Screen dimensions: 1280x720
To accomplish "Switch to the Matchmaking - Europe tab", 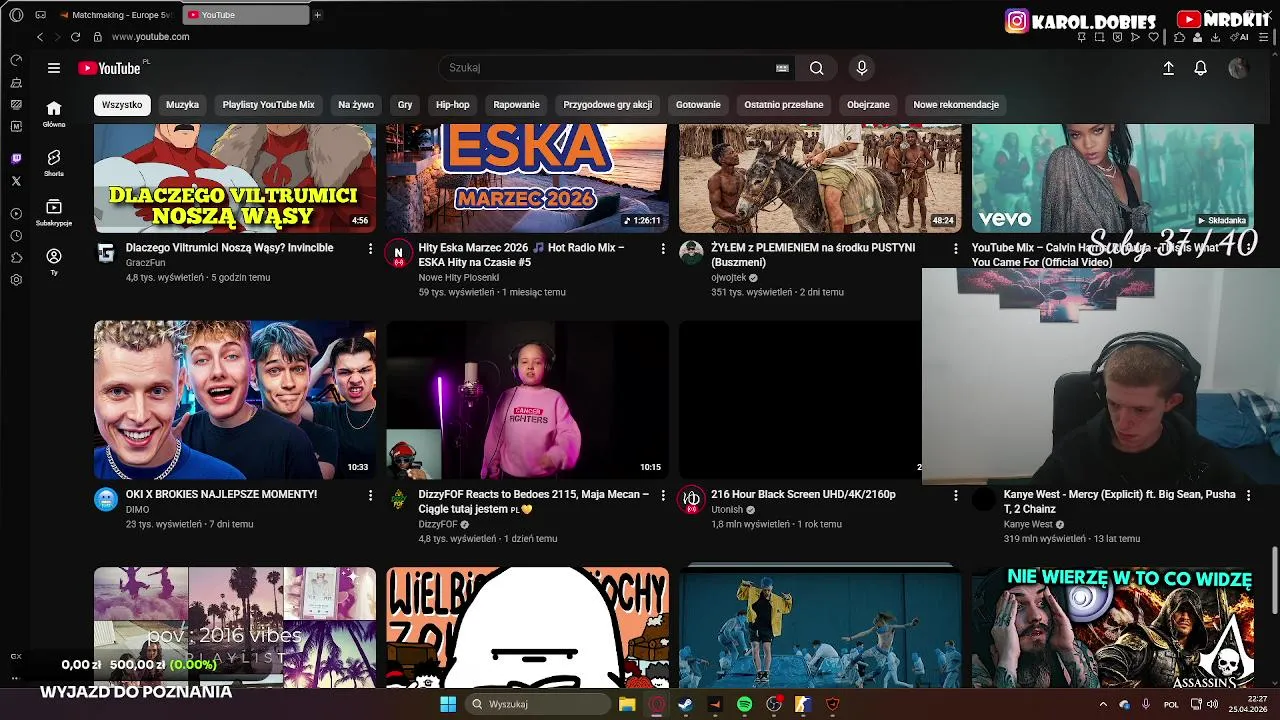I will [x=116, y=15].
